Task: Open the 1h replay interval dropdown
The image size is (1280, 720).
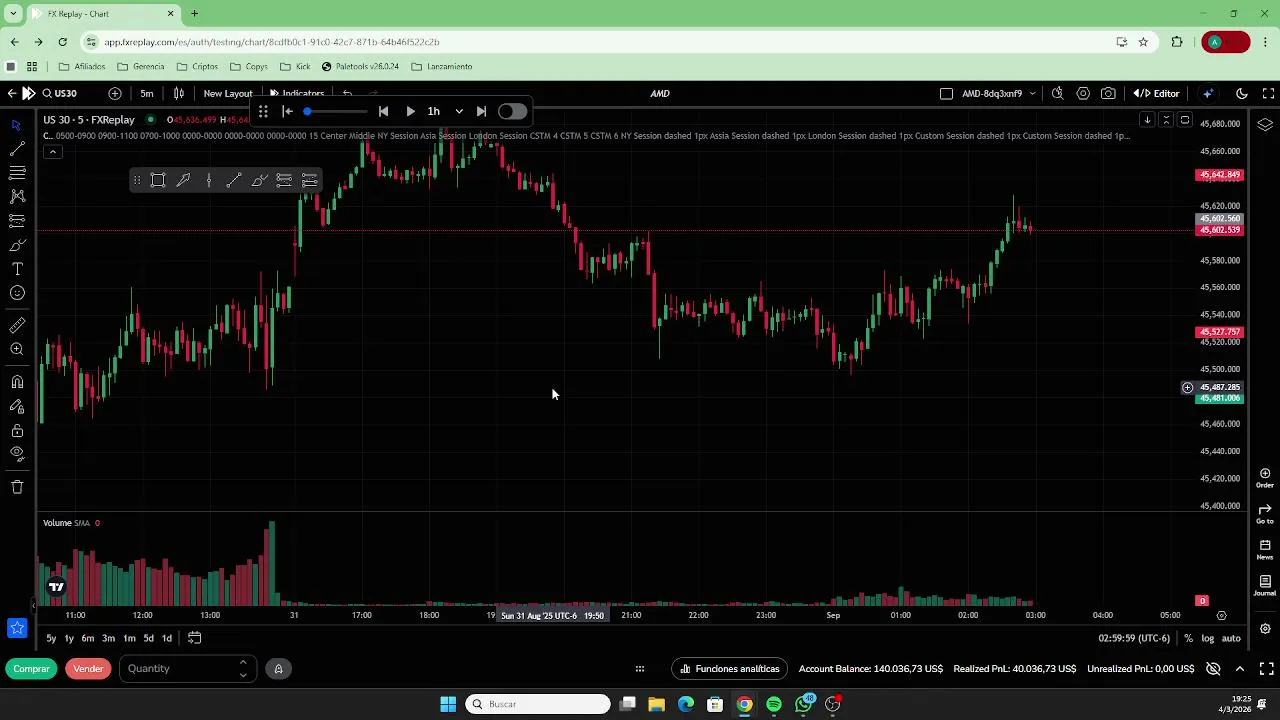Action: point(445,111)
